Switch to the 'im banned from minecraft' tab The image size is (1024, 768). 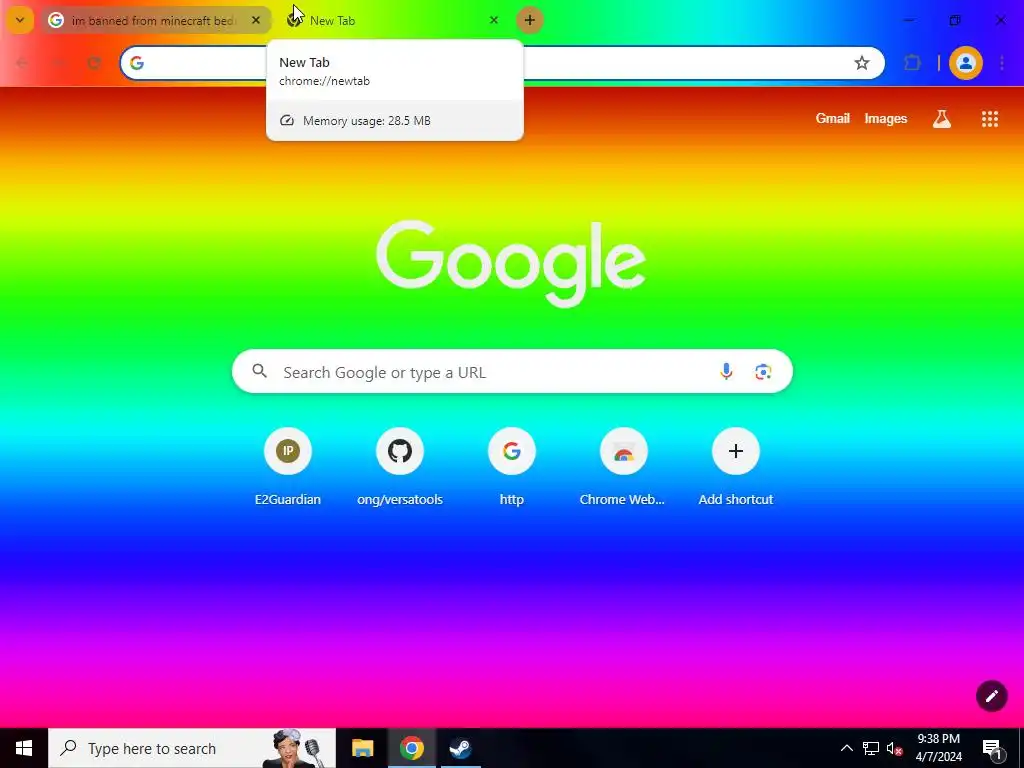(155, 20)
